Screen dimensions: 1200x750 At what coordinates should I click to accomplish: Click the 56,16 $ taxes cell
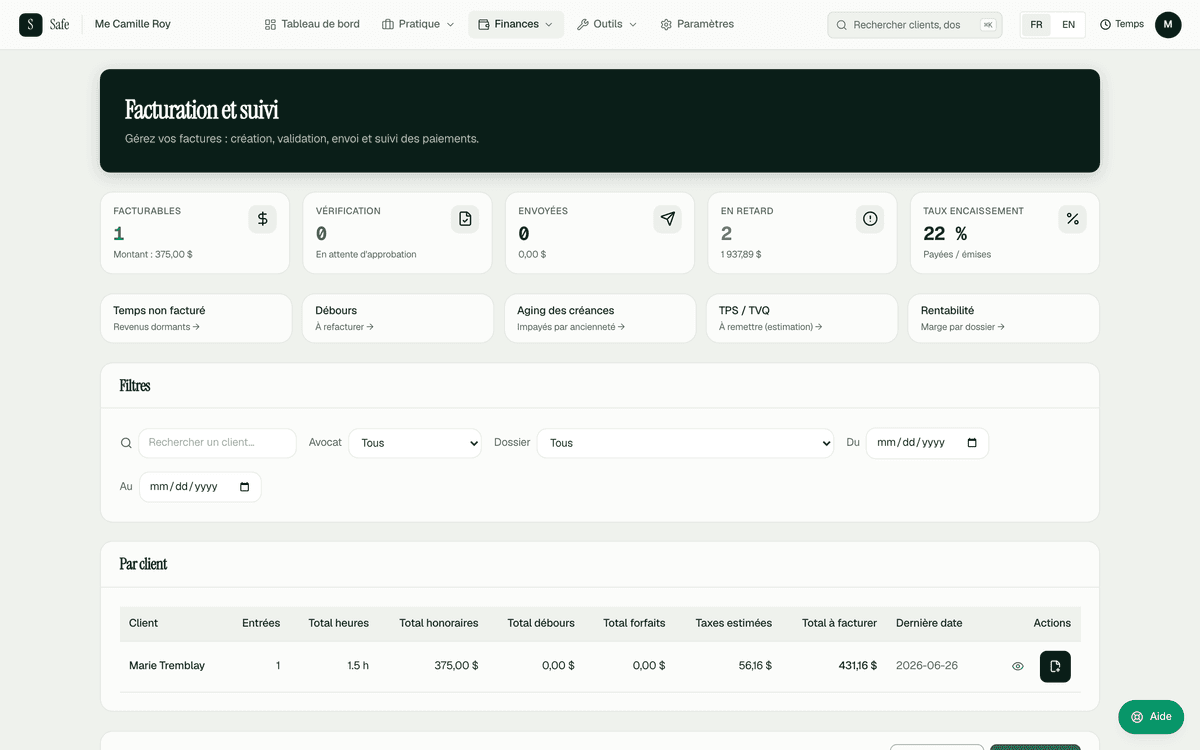(755, 666)
